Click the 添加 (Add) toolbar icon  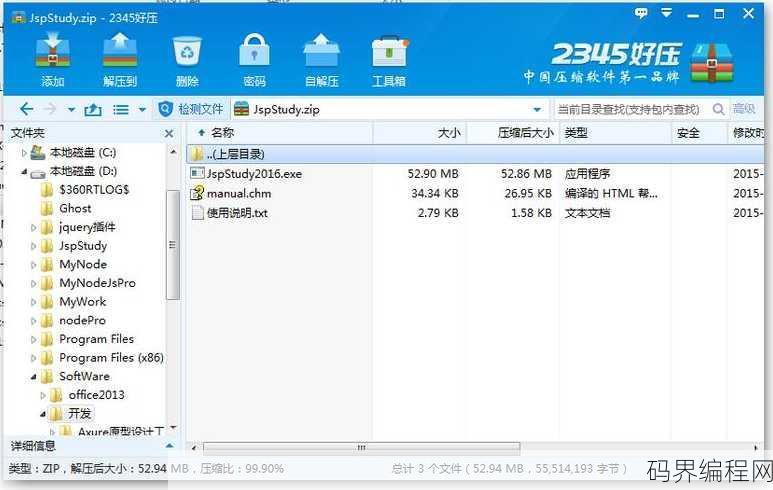tap(52, 50)
